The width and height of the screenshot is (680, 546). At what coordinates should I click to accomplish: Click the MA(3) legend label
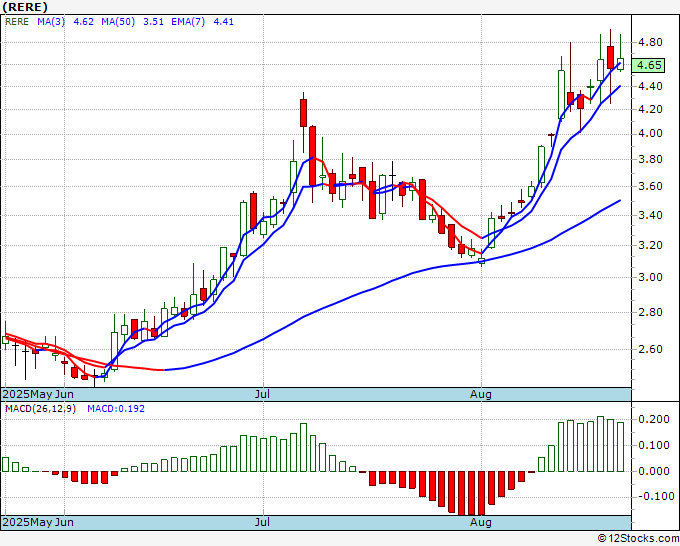[x=51, y=22]
